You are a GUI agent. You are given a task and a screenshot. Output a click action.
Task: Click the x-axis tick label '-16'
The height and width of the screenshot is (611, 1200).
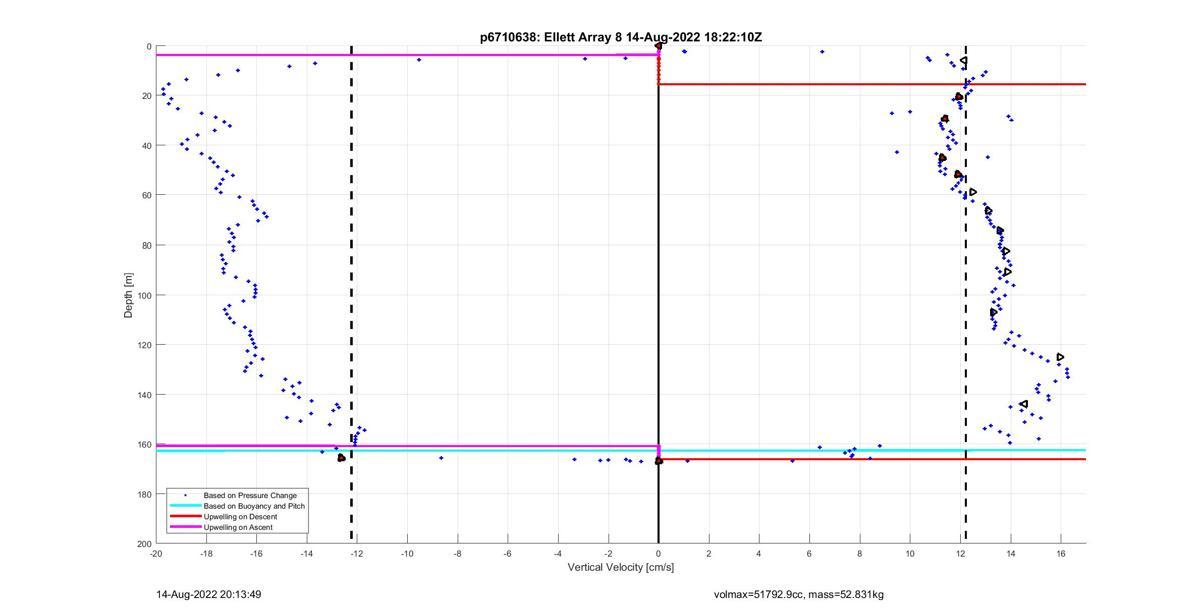256,553
